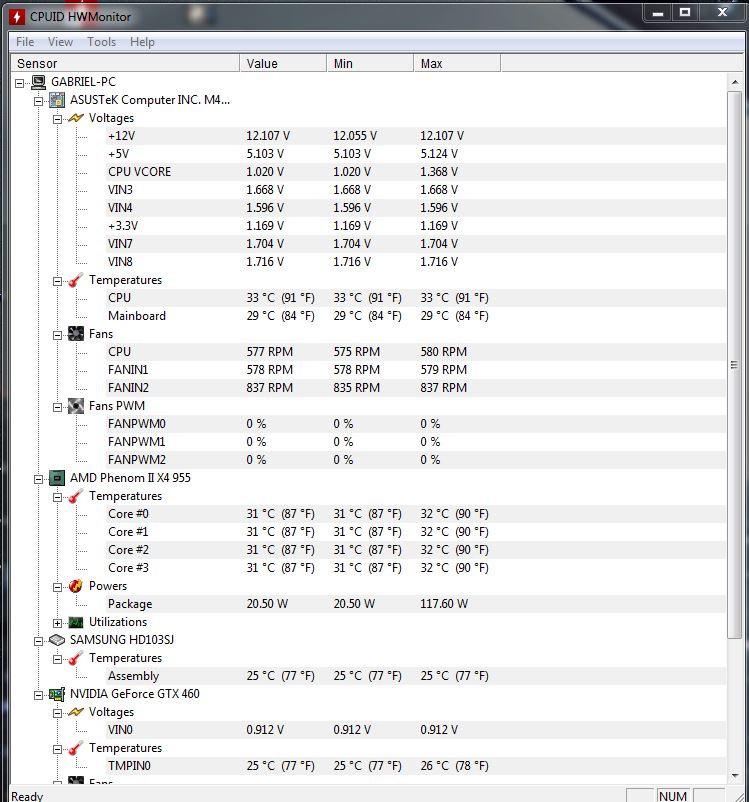The width and height of the screenshot is (749, 802).
Task: Click the Powers flame icon
Action: (x=76, y=586)
